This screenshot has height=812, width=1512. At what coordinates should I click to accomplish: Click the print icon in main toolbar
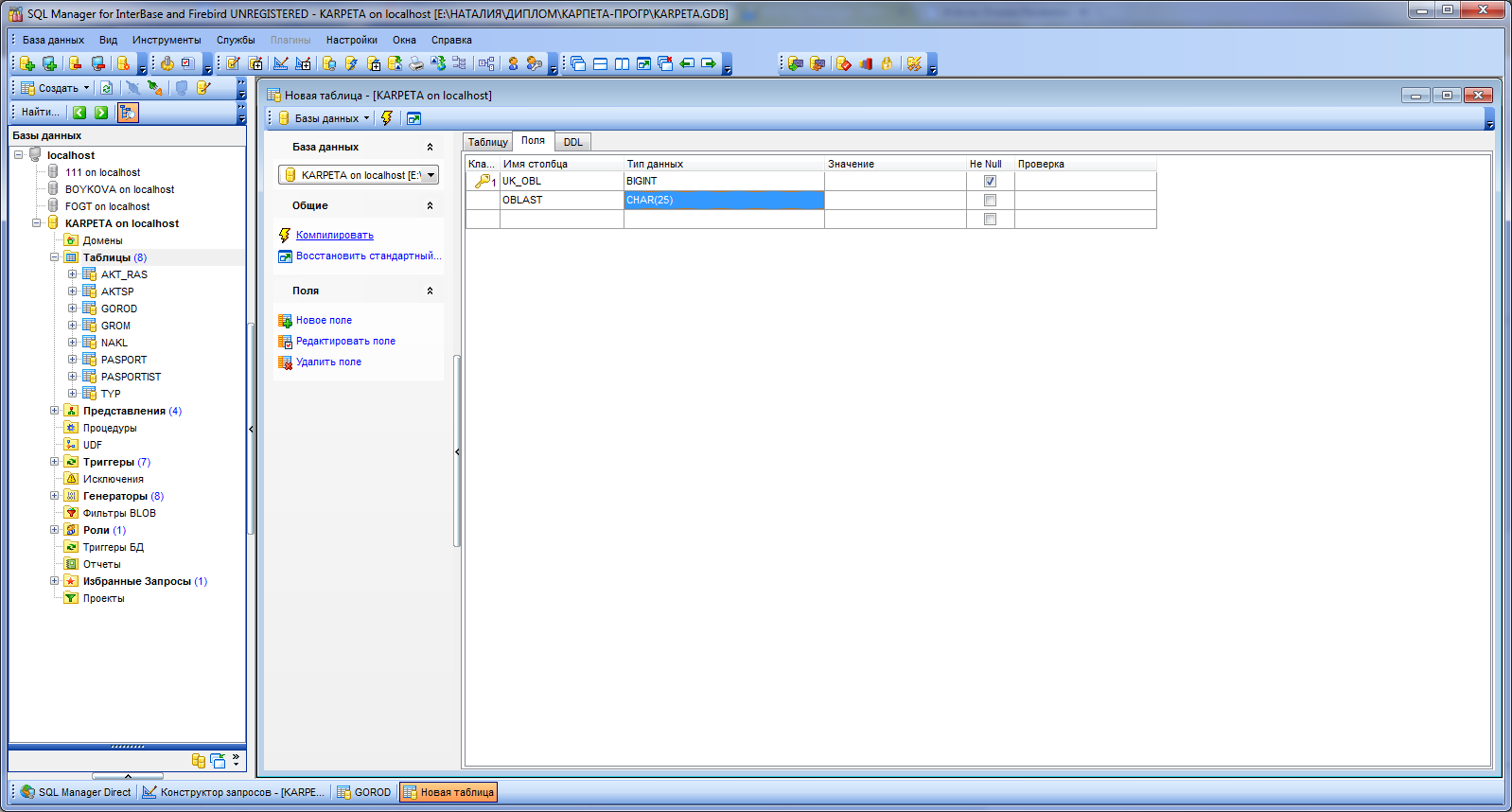(x=415, y=63)
